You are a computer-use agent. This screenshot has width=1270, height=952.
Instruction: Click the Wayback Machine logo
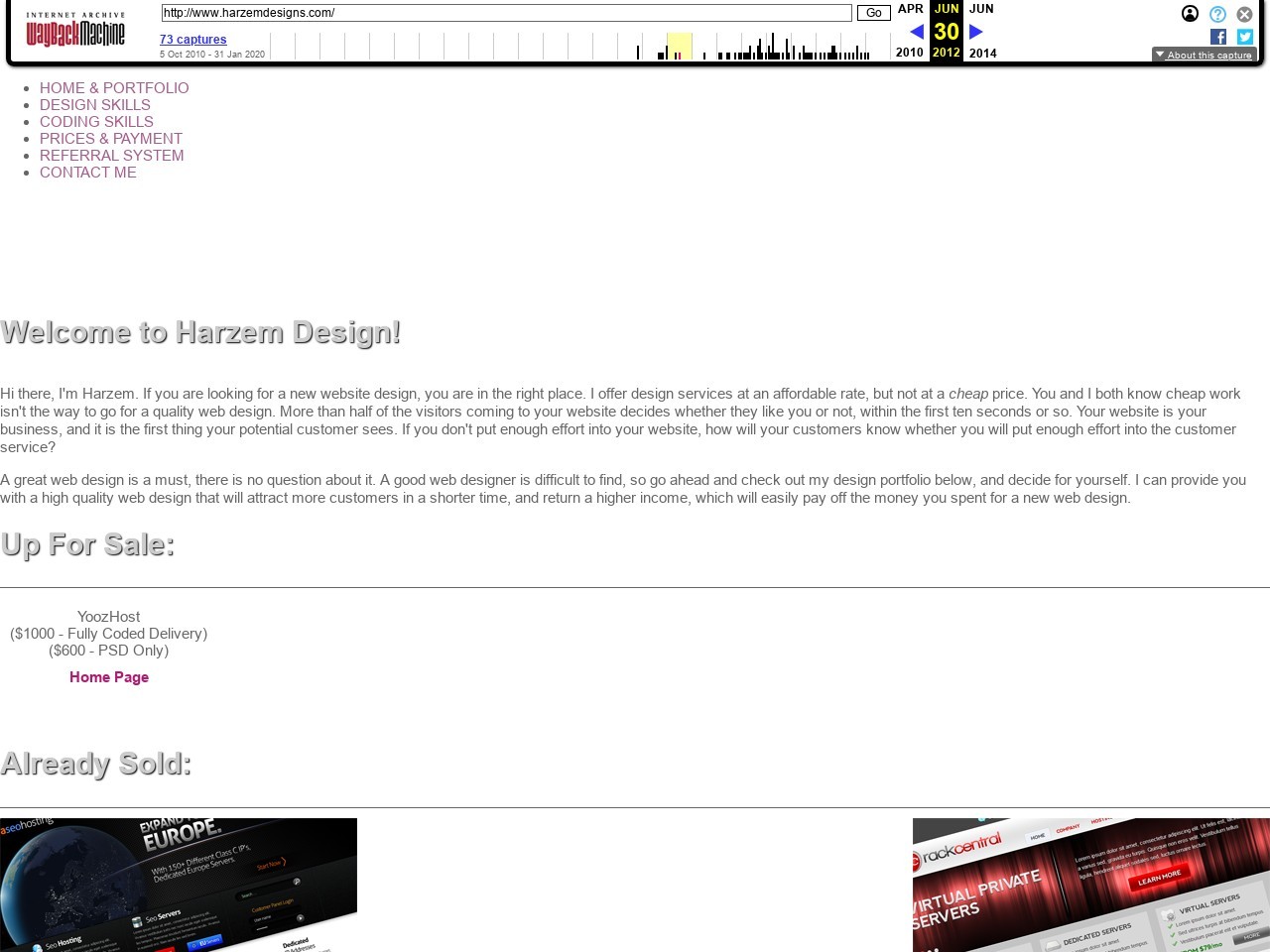(75, 32)
